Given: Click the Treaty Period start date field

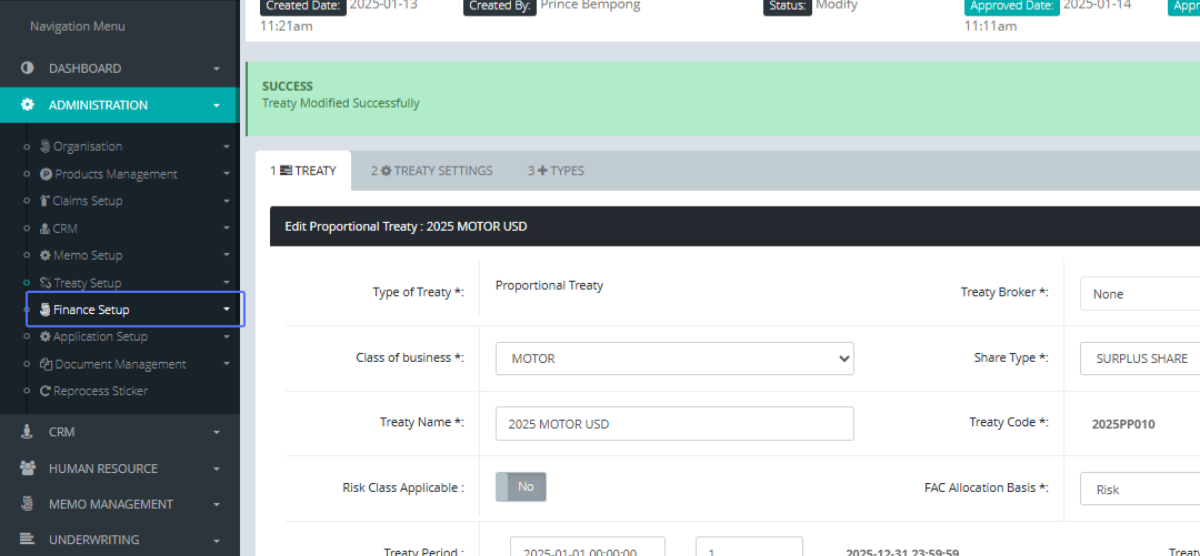Looking at the screenshot, I should pos(587,548).
